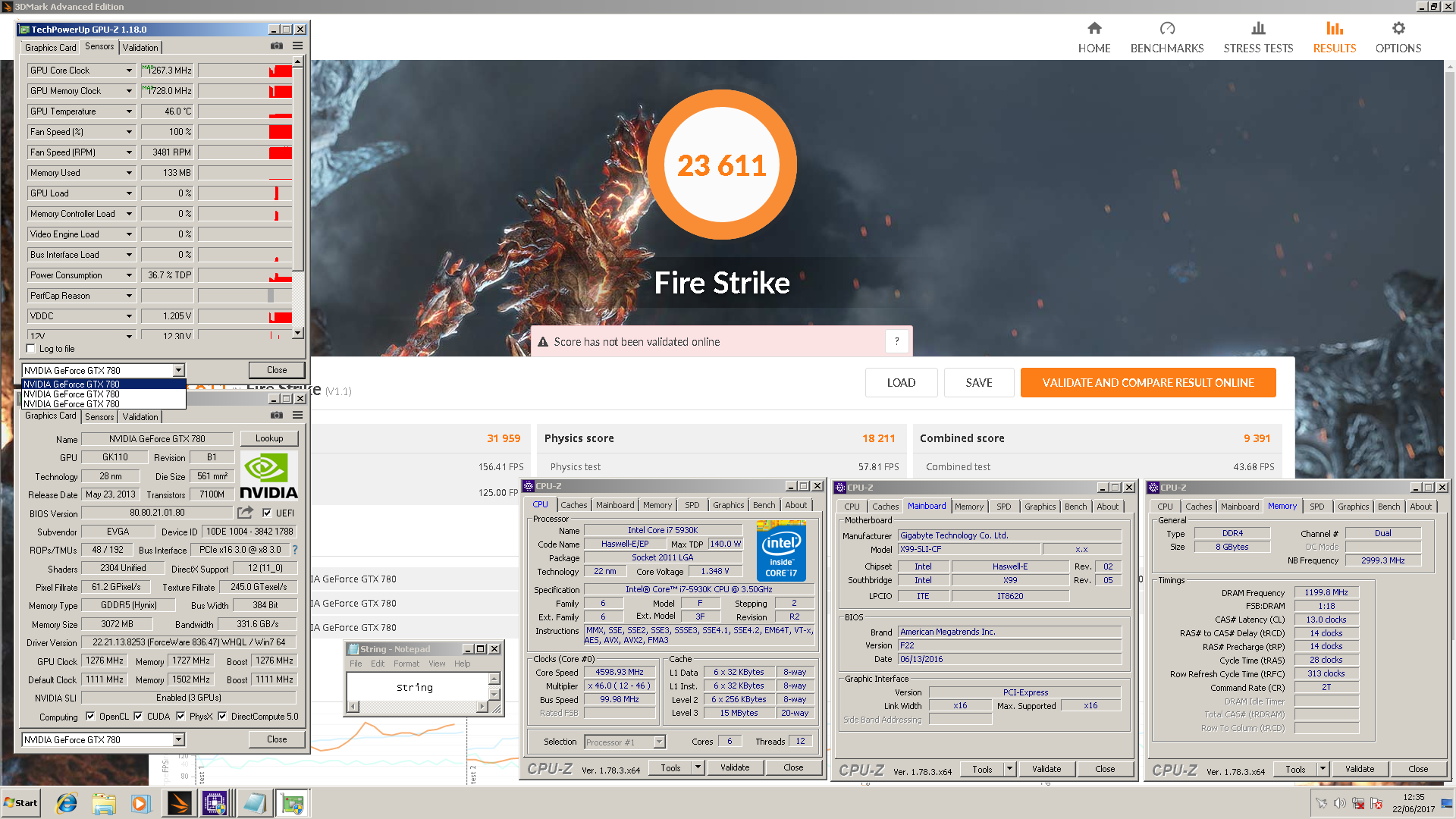Open Windows Media Player in the taskbar
This screenshot has width=1456, height=819.
[140, 803]
